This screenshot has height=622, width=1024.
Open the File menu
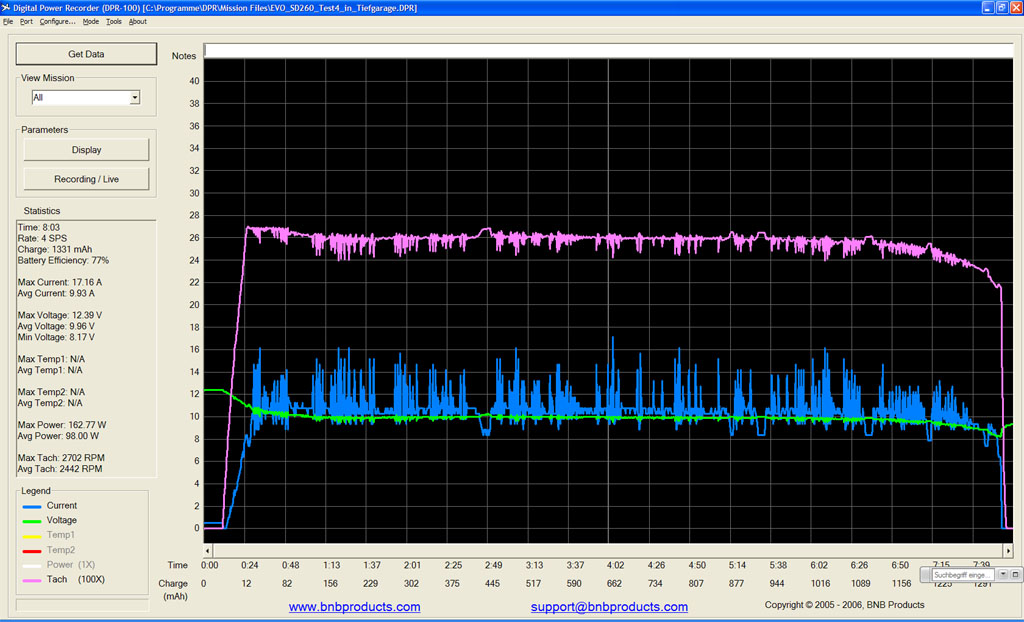(8, 22)
